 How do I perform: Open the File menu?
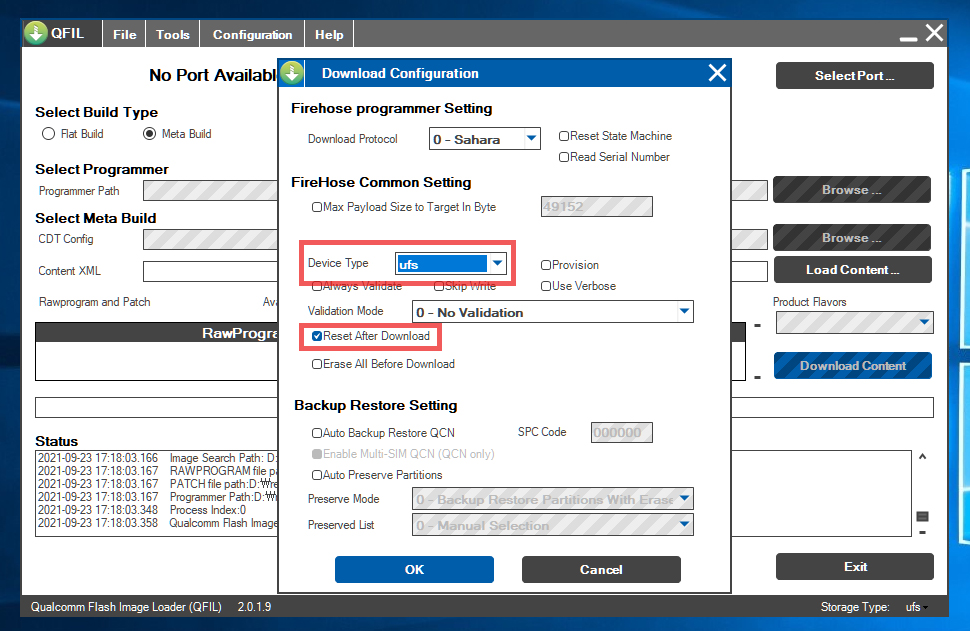click(x=124, y=35)
